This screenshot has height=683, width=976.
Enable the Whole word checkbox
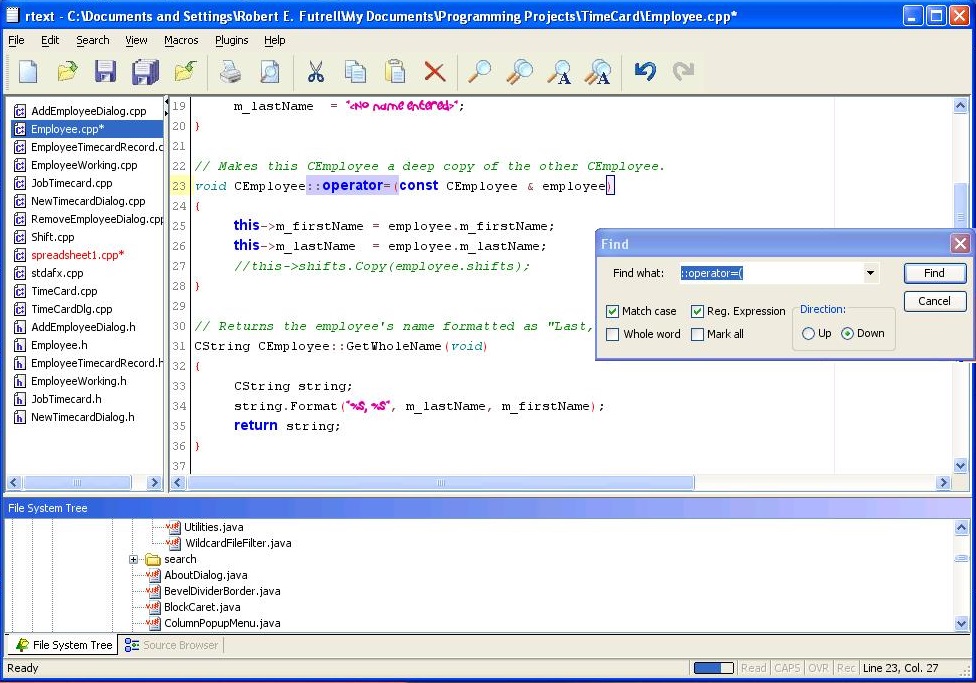[613, 334]
